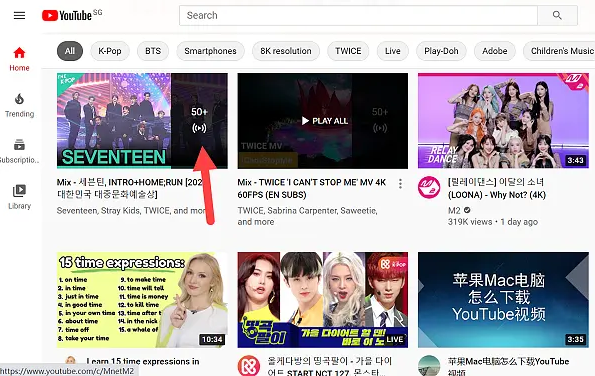Open the hamburger guide menu
Viewport: 595px width, 376px height.
click(19, 15)
